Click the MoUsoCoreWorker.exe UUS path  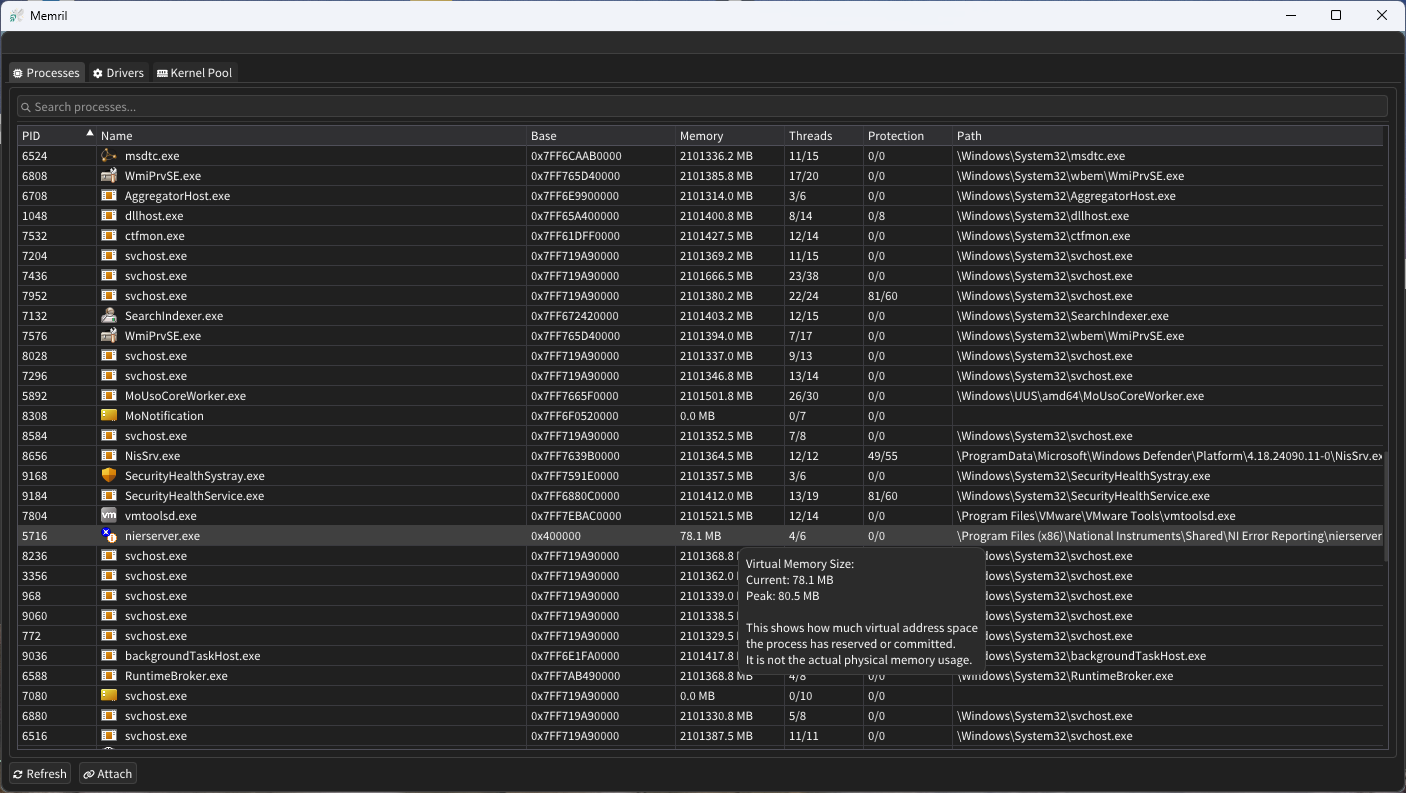(1080, 396)
